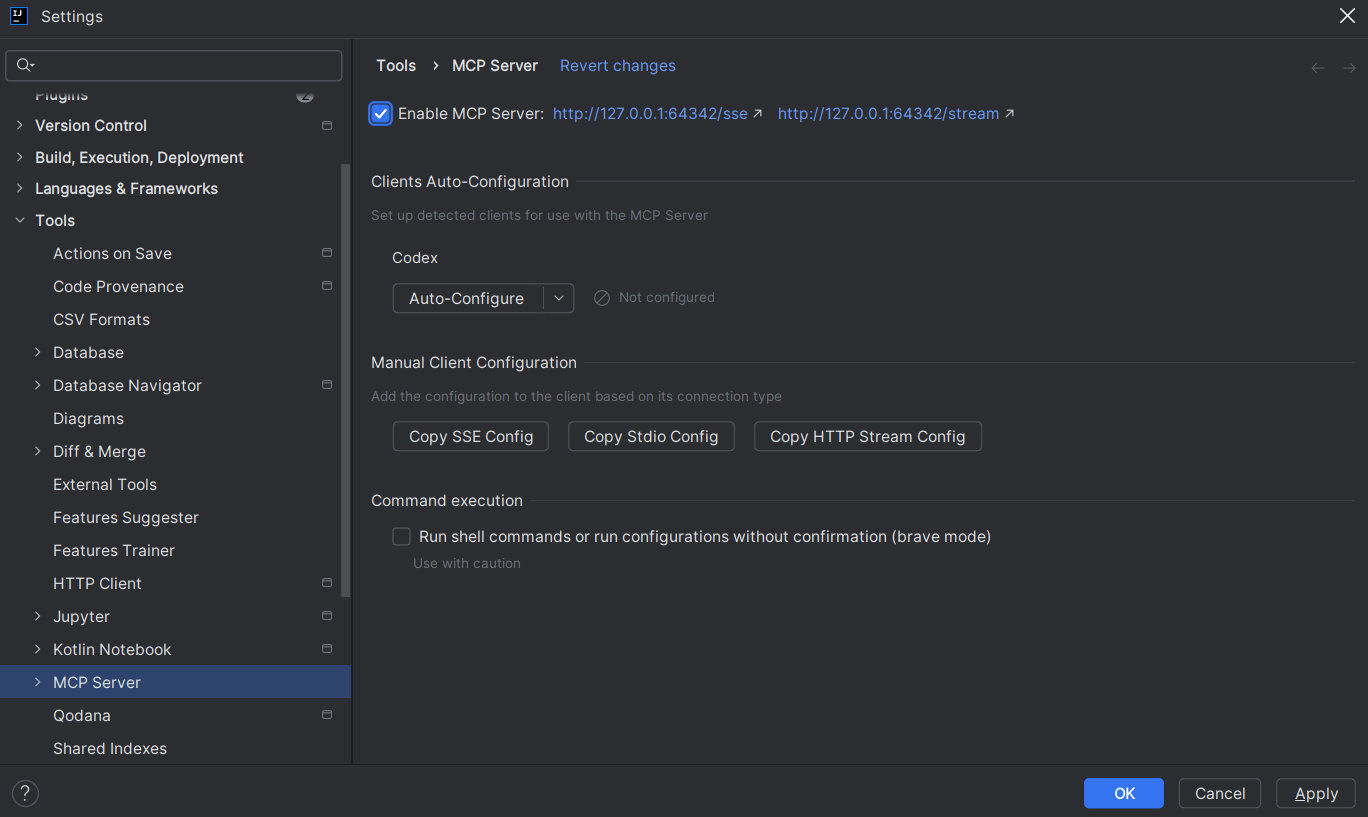Image resolution: width=1368 pixels, height=817 pixels.
Task: Click the project-level icon beside HTTP Client
Action: (x=327, y=584)
